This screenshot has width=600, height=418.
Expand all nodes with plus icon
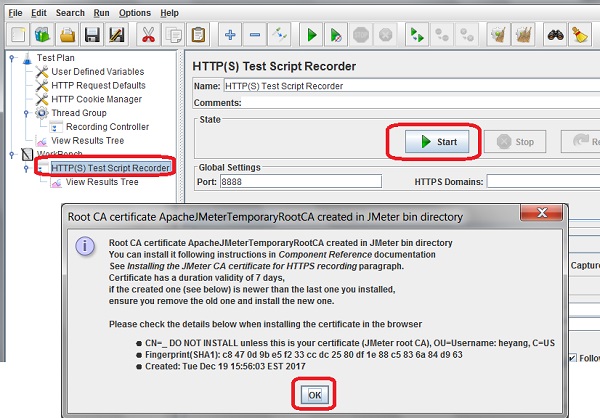click(x=230, y=35)
